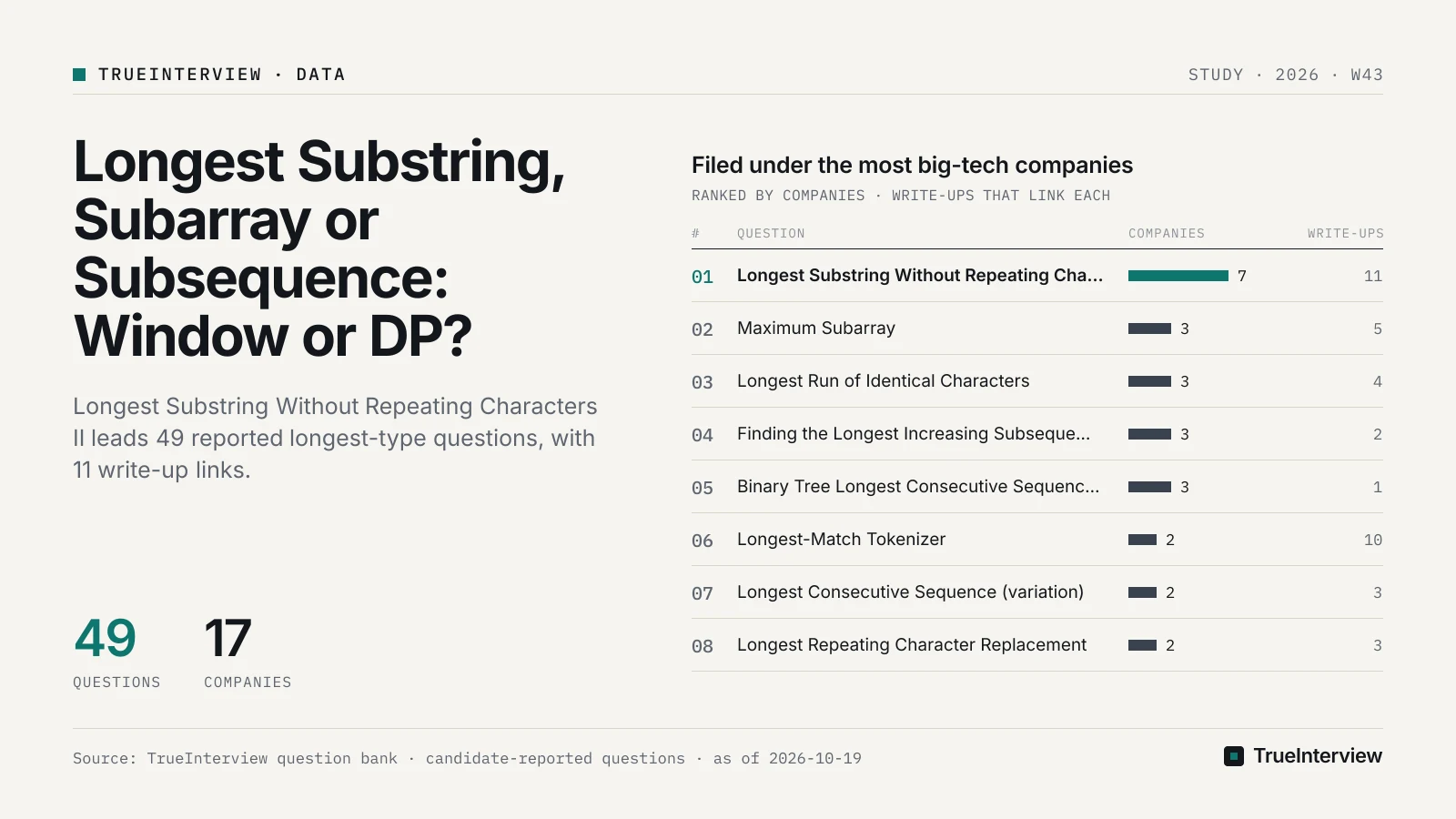
Task: Click the QUESTIONS label under 49
Action: (x=116, y=682)
